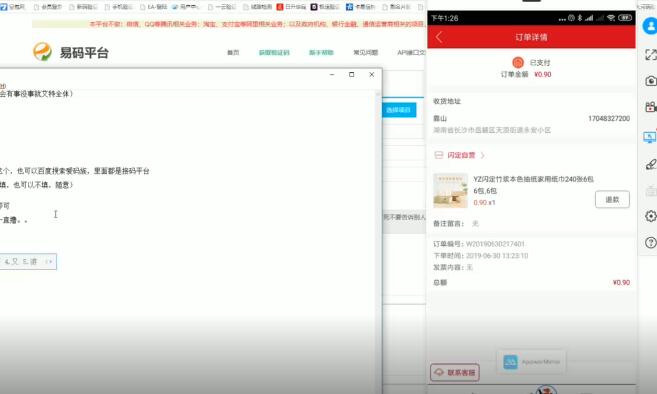Maximize the front text window
Viewport: 657px width, 394px height.
[352, 75]
